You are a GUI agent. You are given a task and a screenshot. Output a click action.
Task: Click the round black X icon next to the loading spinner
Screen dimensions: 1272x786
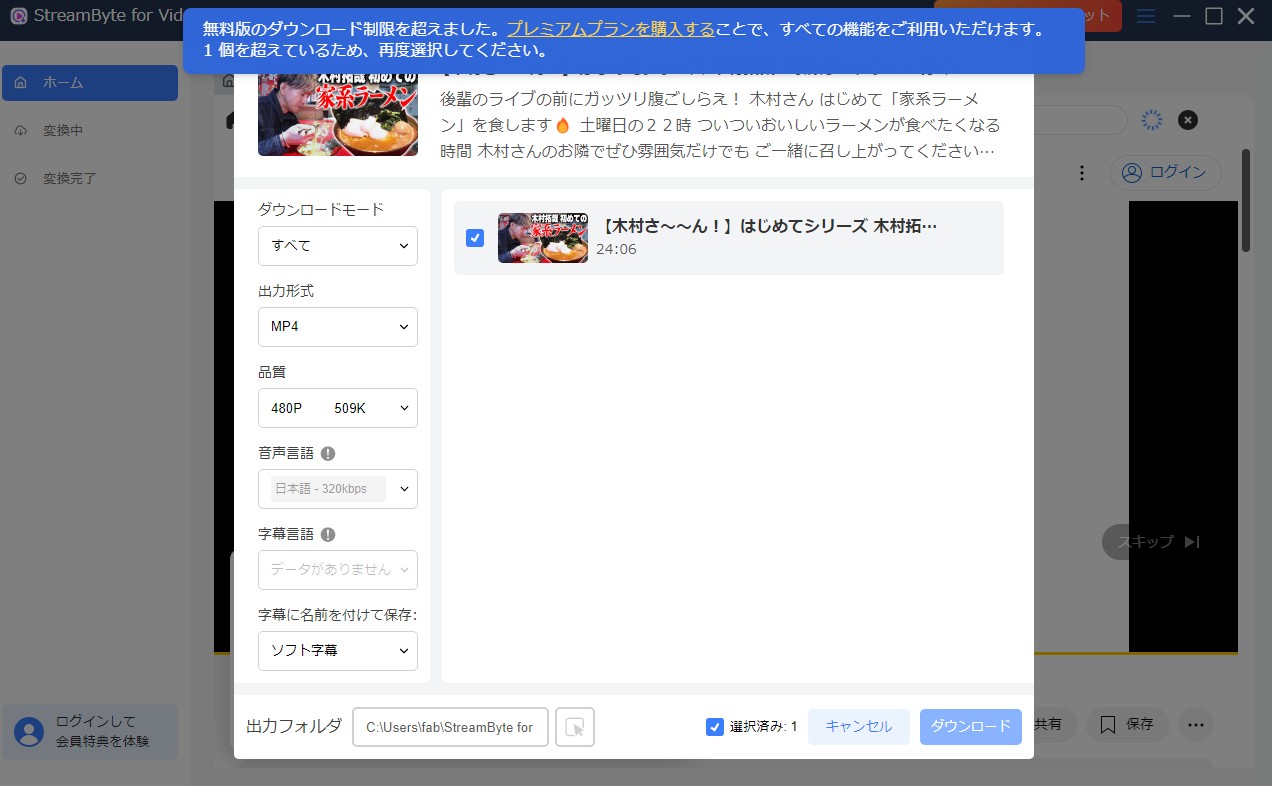(x=1187, y=120)
